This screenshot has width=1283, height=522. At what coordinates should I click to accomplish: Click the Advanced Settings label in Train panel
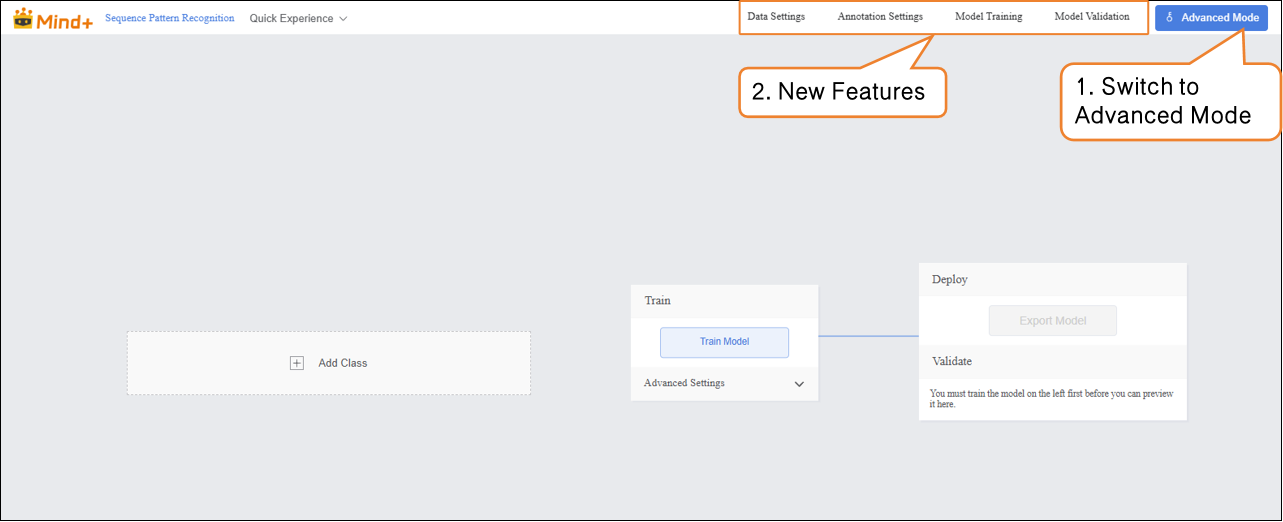[684, 383]
